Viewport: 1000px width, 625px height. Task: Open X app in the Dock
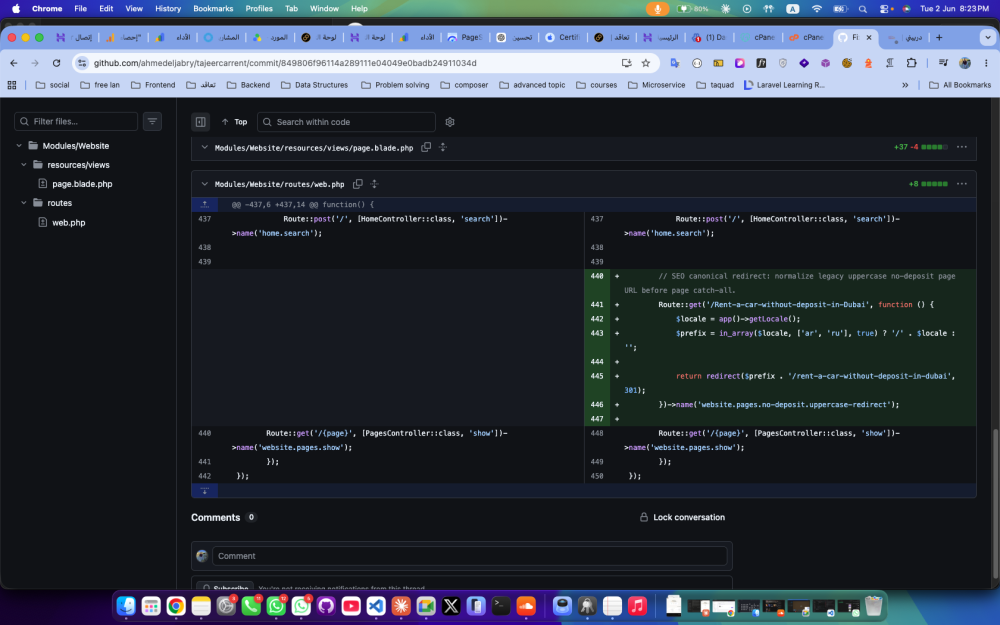pyautogui.click(x=451, y=606)
